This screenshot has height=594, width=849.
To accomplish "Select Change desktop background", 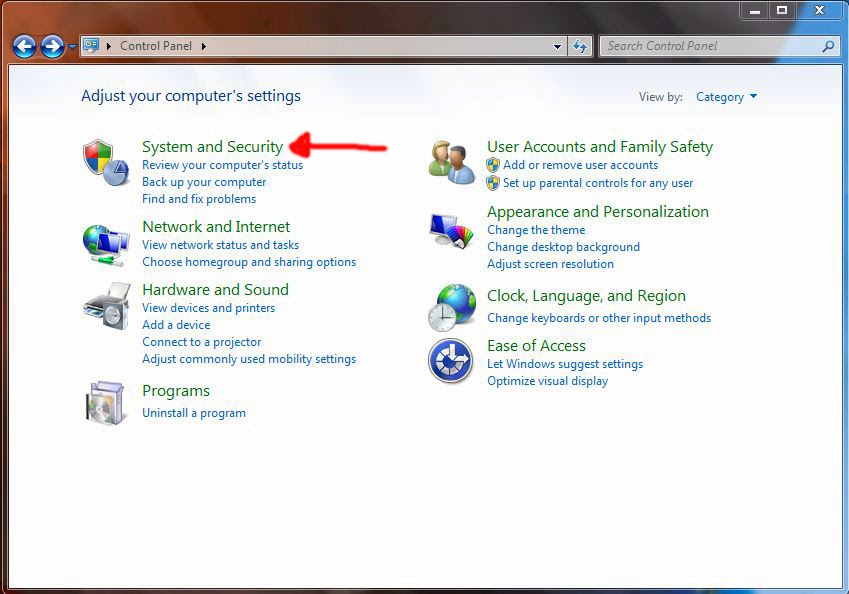I will [563, 247].
